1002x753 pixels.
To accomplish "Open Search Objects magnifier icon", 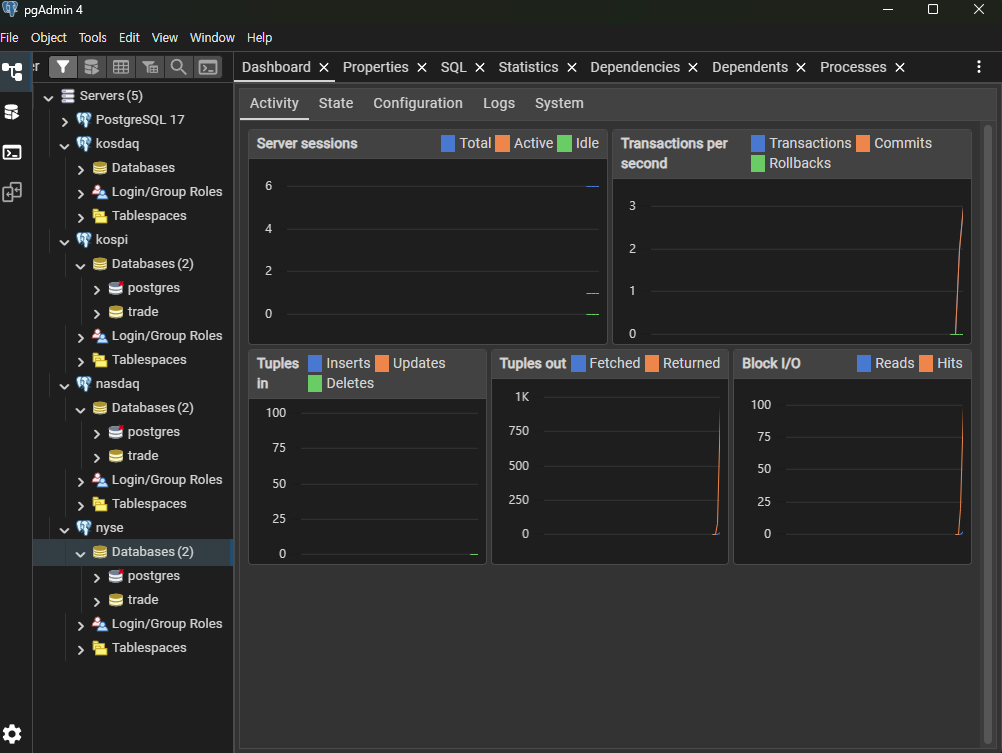I will [179, 67].
